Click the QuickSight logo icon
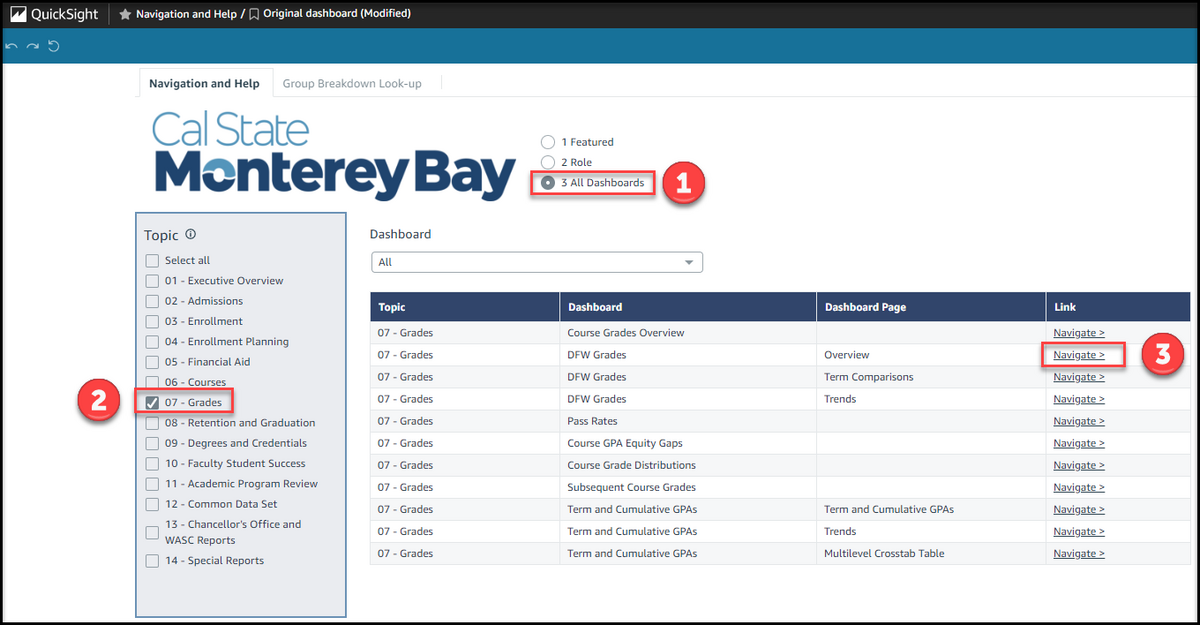The image size is (1200, 625). point(16,13)
